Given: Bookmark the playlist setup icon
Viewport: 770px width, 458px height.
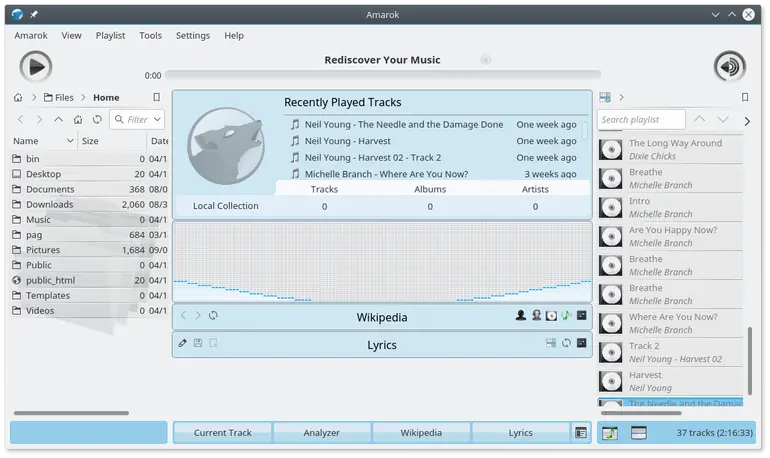Looking at the screenshot, I should [745, 97].
